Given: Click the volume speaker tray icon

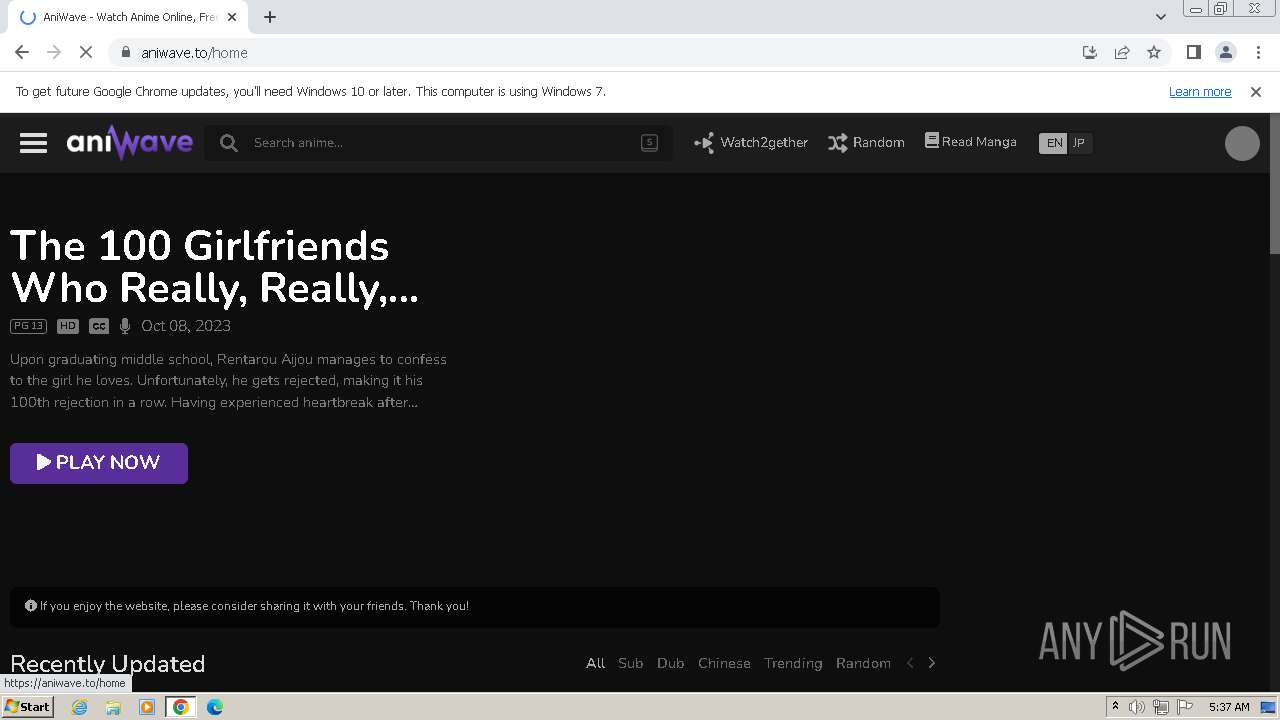Looking at the screenshot, I should click(1137, 707).
